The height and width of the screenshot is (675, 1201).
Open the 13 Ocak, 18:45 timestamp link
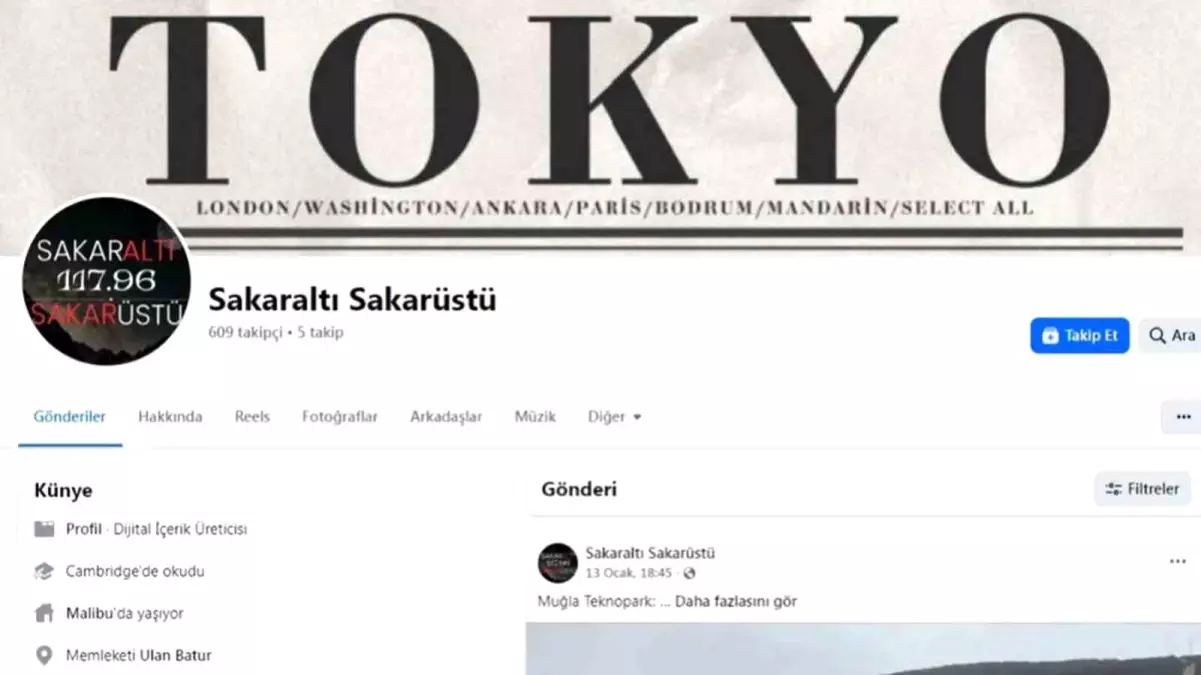629,573
